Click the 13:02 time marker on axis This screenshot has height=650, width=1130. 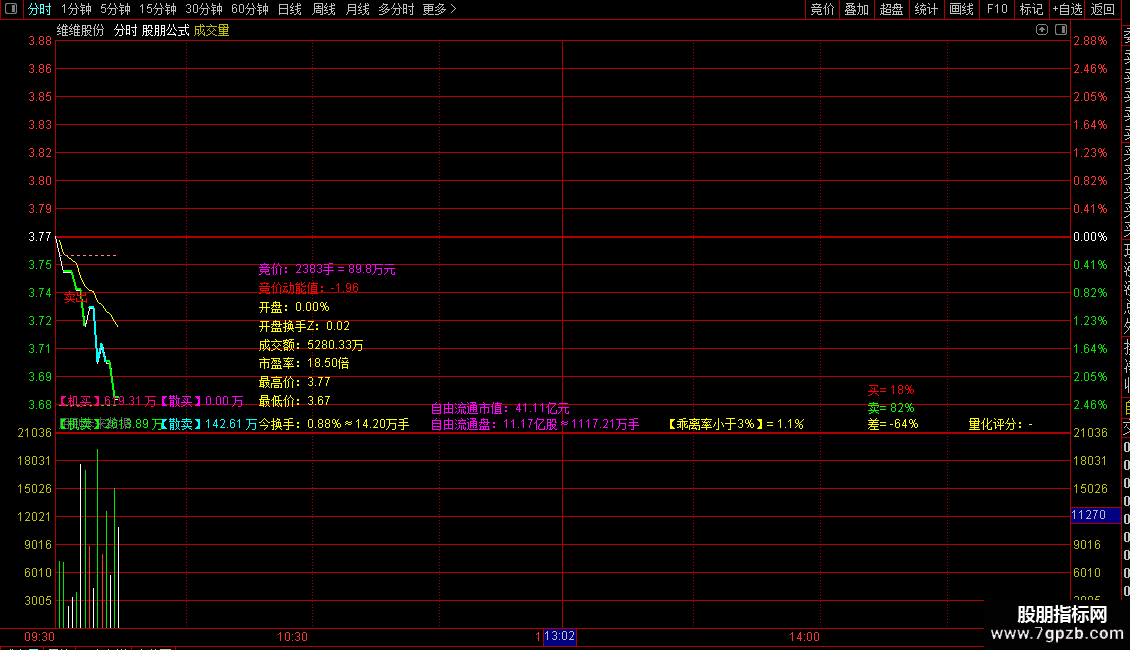(x=559, y=636)
